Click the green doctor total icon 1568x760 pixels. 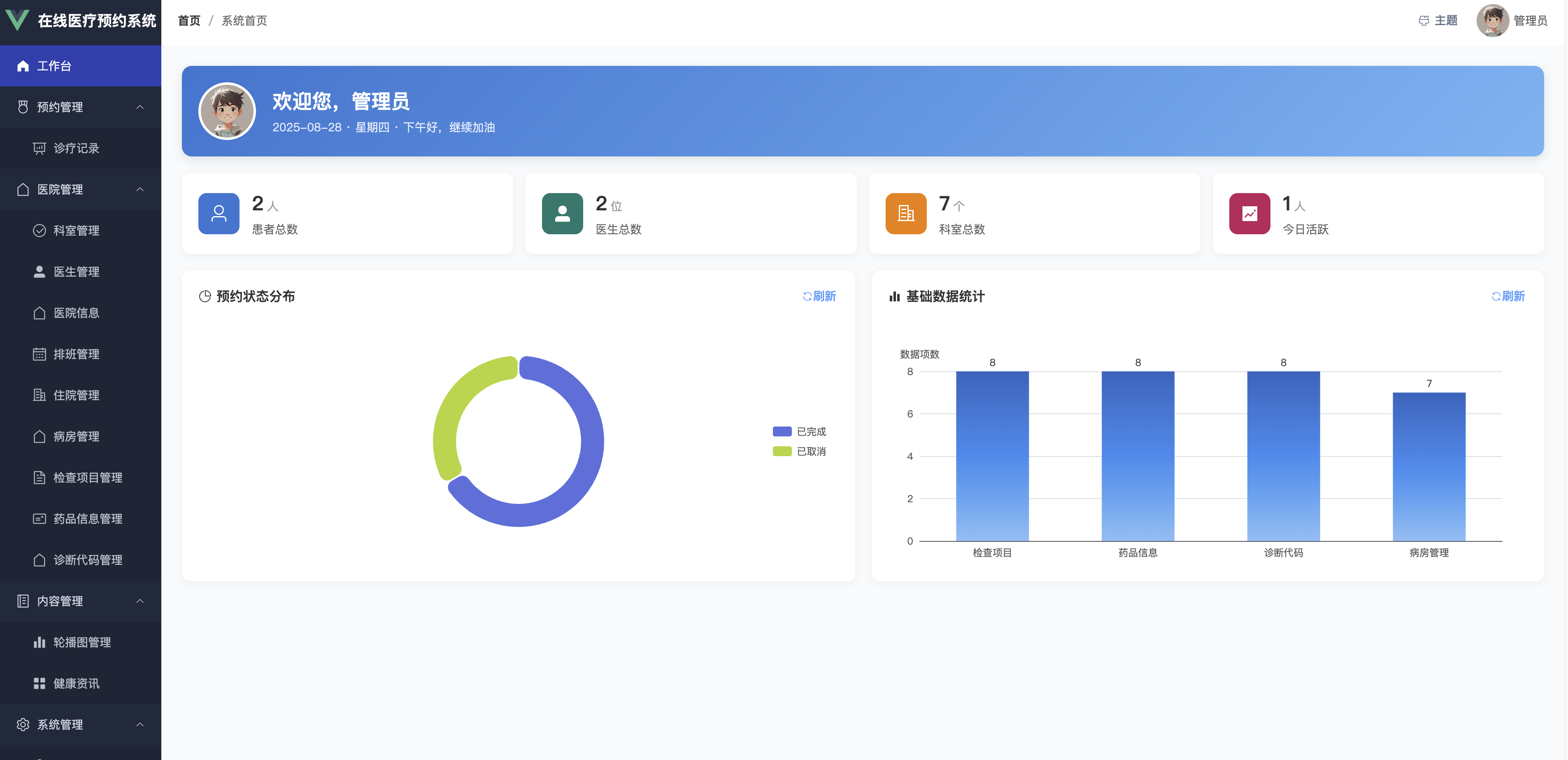[562, 214]
